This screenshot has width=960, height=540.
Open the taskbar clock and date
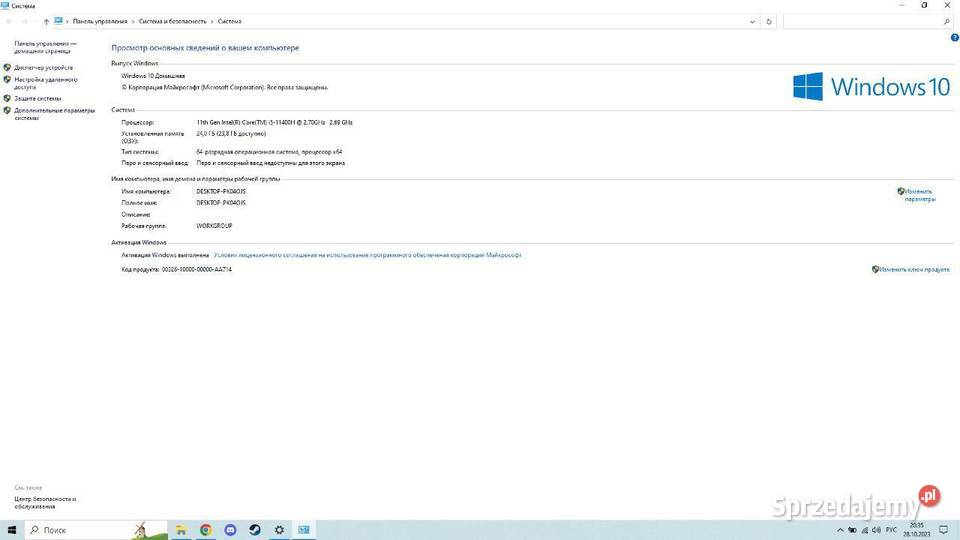tap(917, 530)
